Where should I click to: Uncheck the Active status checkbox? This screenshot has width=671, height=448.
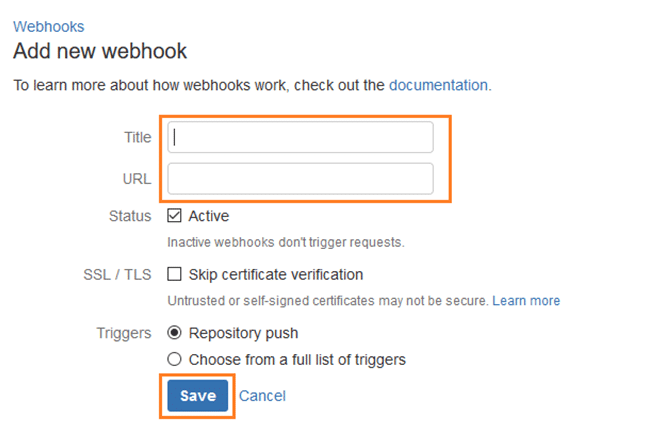(174, 216)
